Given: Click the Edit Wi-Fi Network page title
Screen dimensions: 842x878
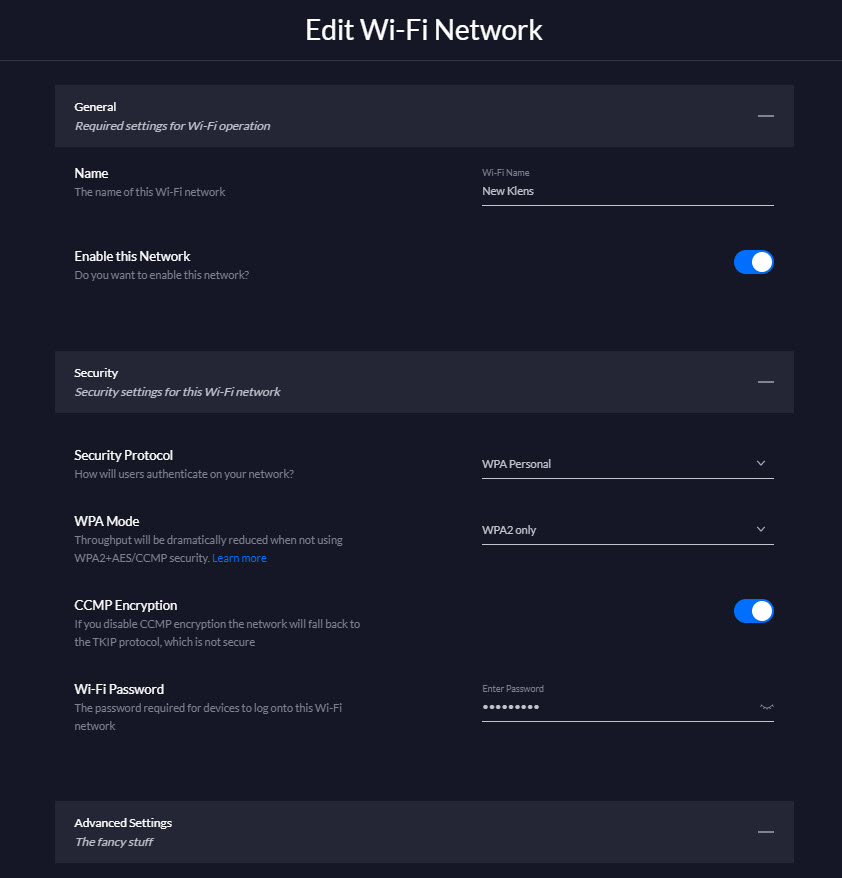Looking at the screenshot, I should [x=424, y=30].
